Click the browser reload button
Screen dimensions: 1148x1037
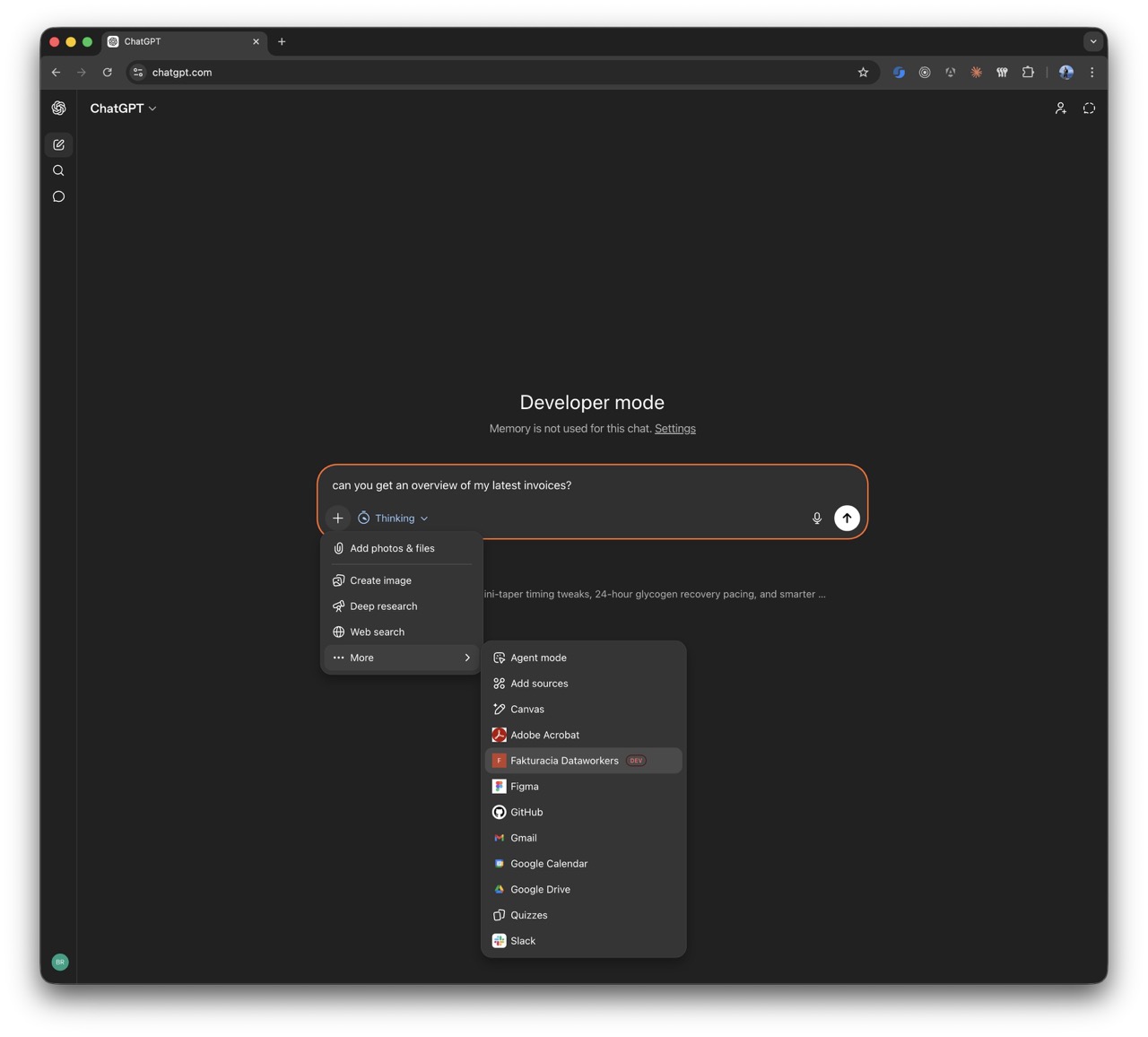point(108,73)
